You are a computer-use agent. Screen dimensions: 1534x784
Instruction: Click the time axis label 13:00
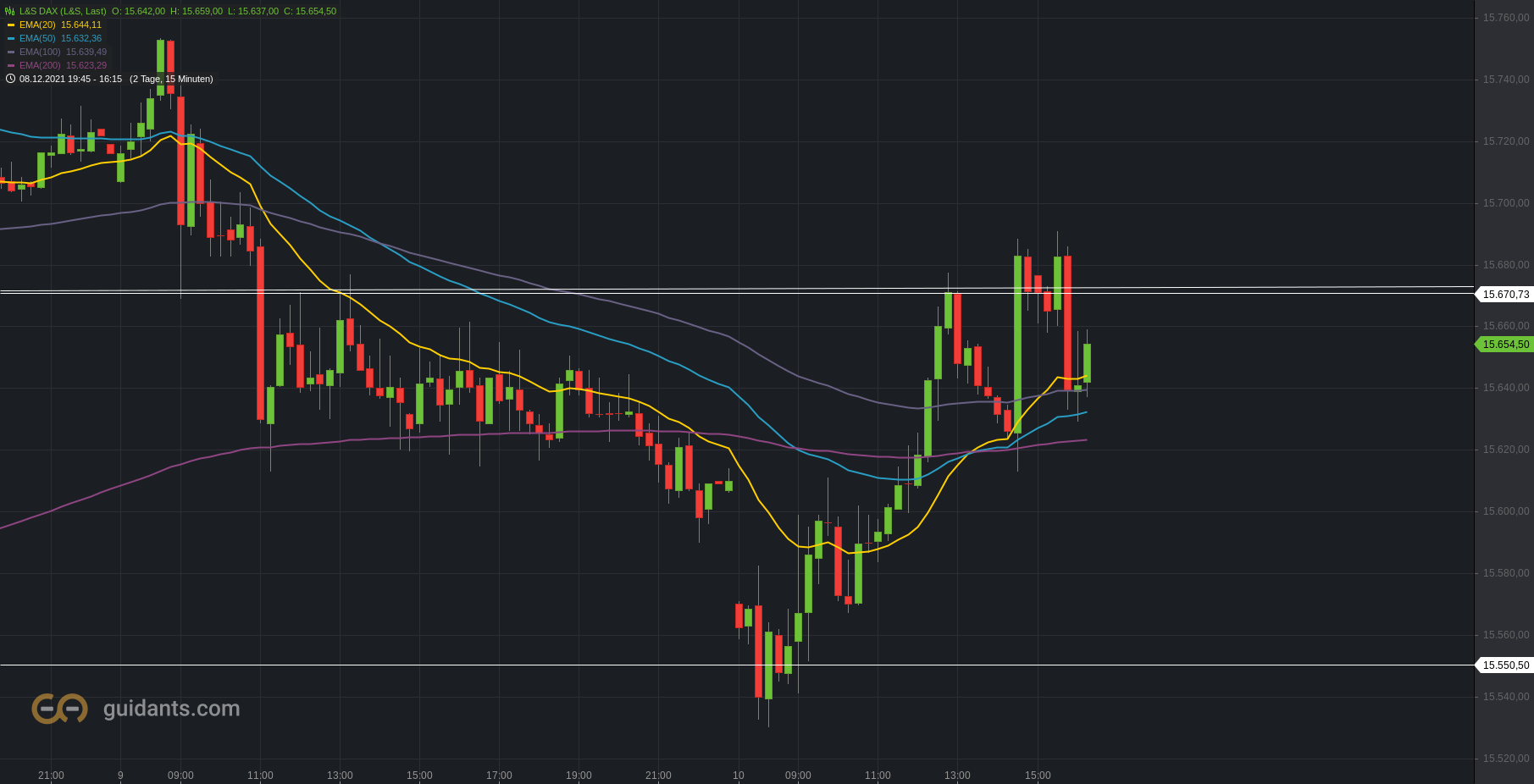tap(340, 774)
